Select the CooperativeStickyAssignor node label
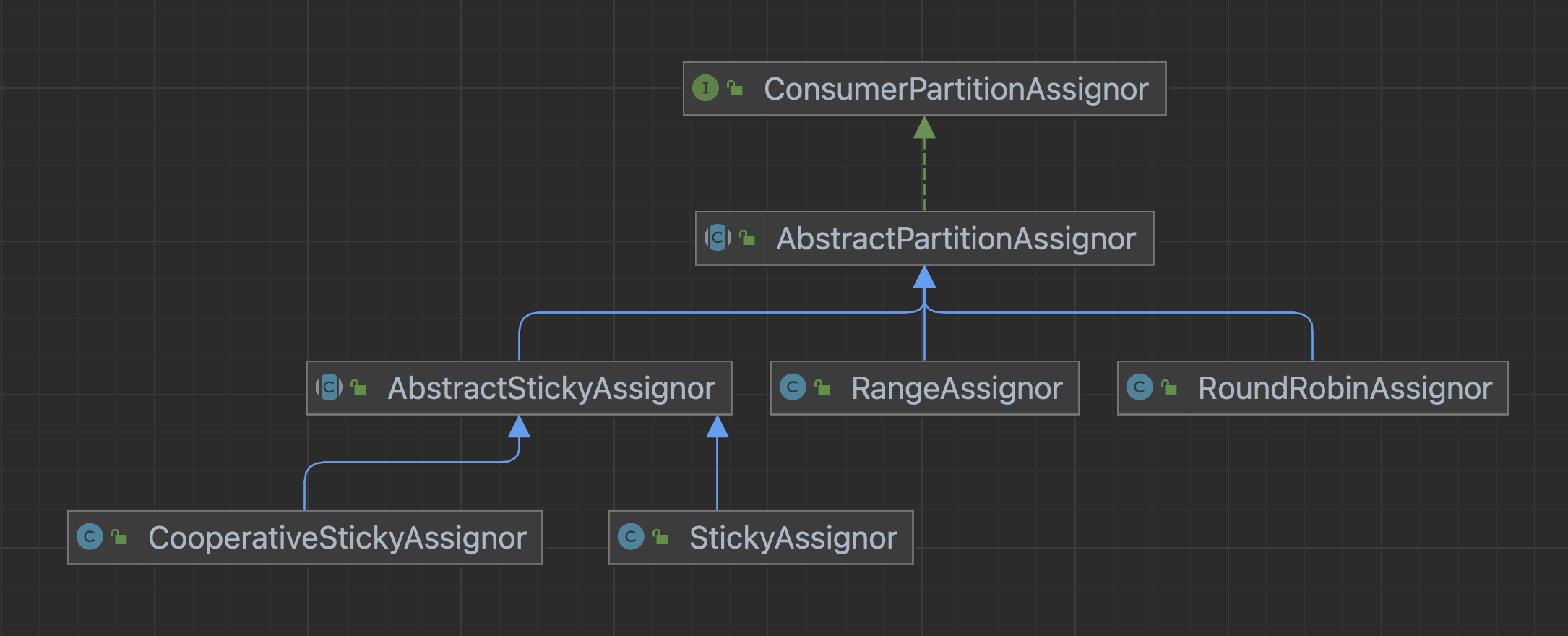The height and width of the screenshot is (636, 1568). (x=337, y=538)
